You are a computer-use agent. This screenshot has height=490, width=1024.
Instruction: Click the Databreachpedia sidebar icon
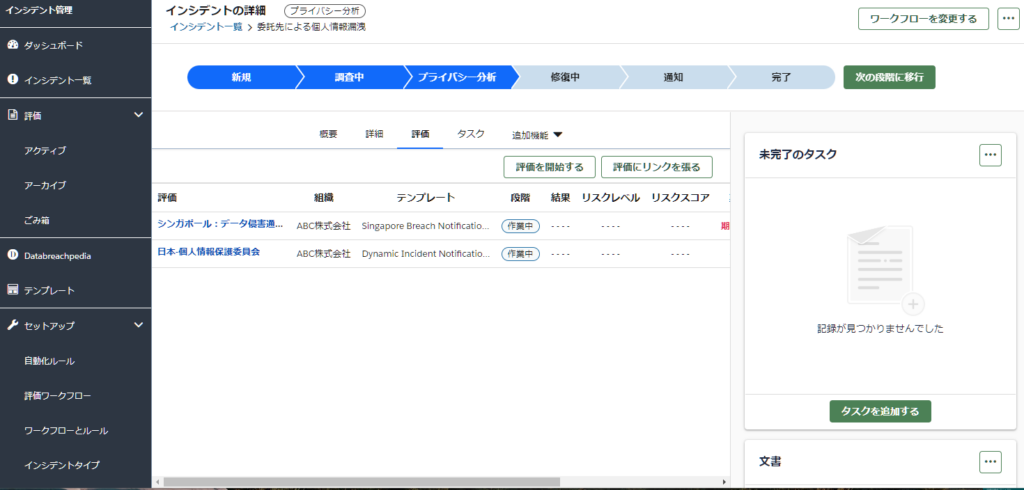[x=13, y=255]
